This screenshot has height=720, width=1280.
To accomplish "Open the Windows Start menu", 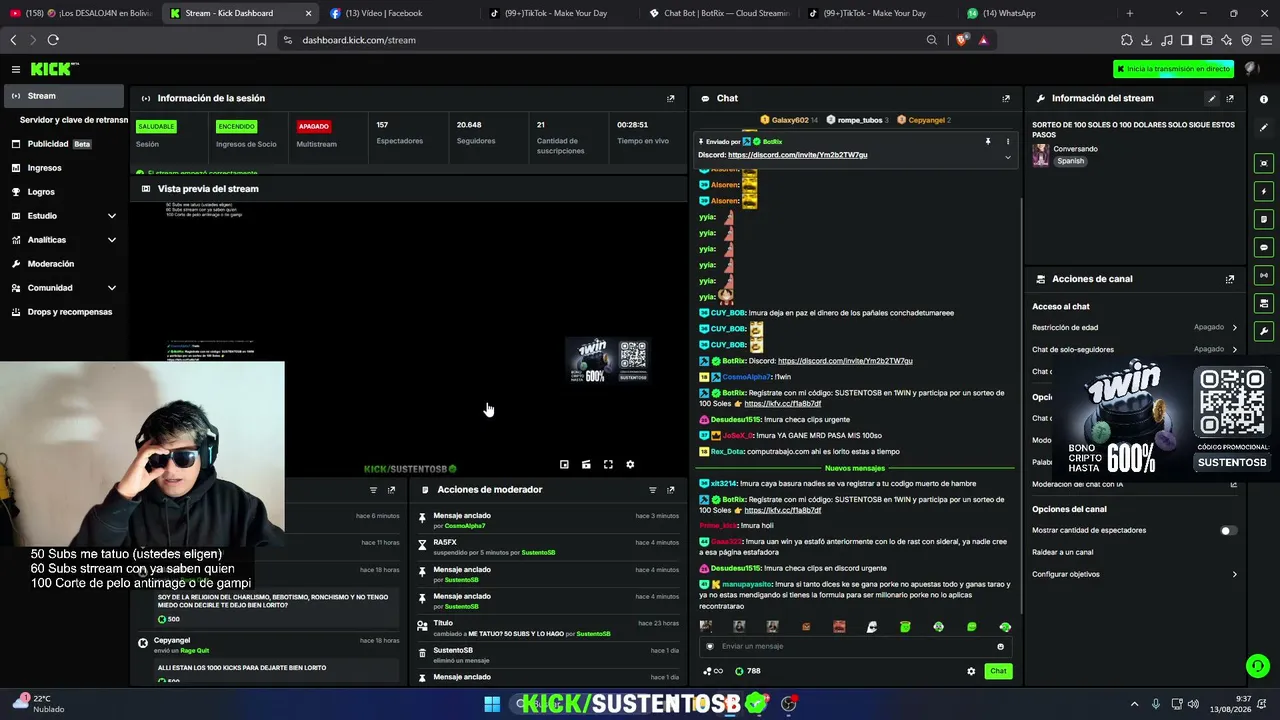I will pyautogui.click(x=492, y=704).
